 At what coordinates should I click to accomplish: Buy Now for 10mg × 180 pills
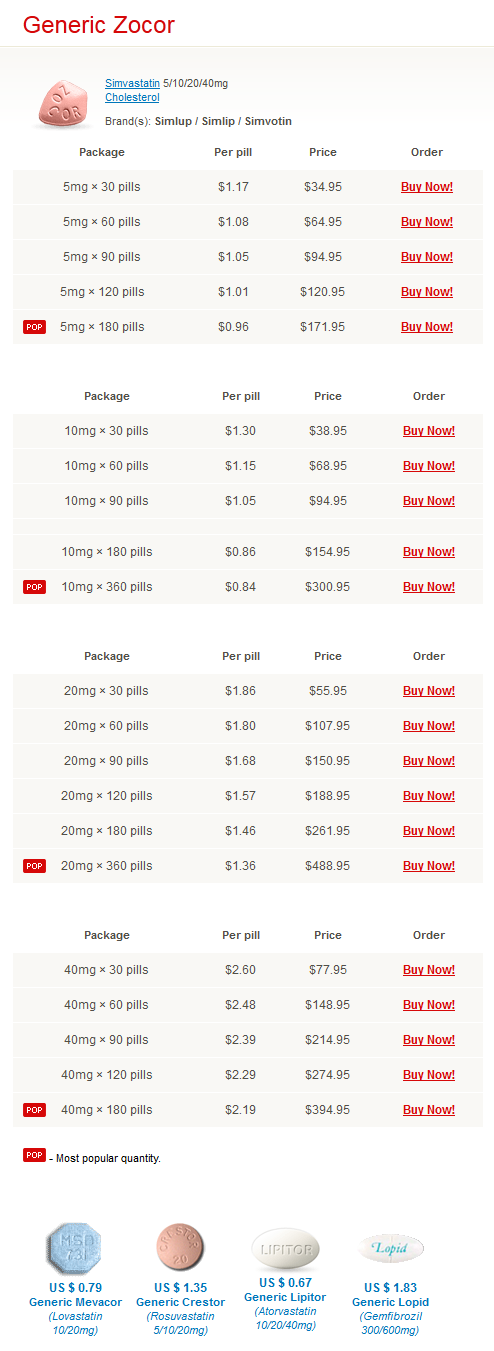[x=429, y=552]
